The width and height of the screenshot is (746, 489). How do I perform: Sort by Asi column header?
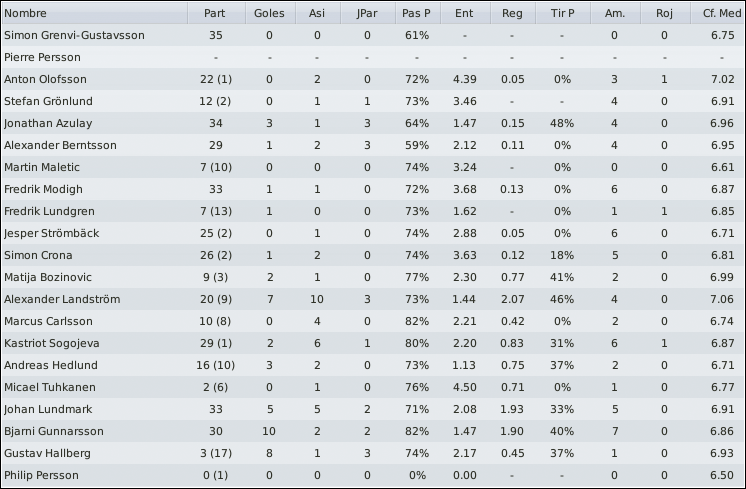pyautogui.click(x=317, y=13)
